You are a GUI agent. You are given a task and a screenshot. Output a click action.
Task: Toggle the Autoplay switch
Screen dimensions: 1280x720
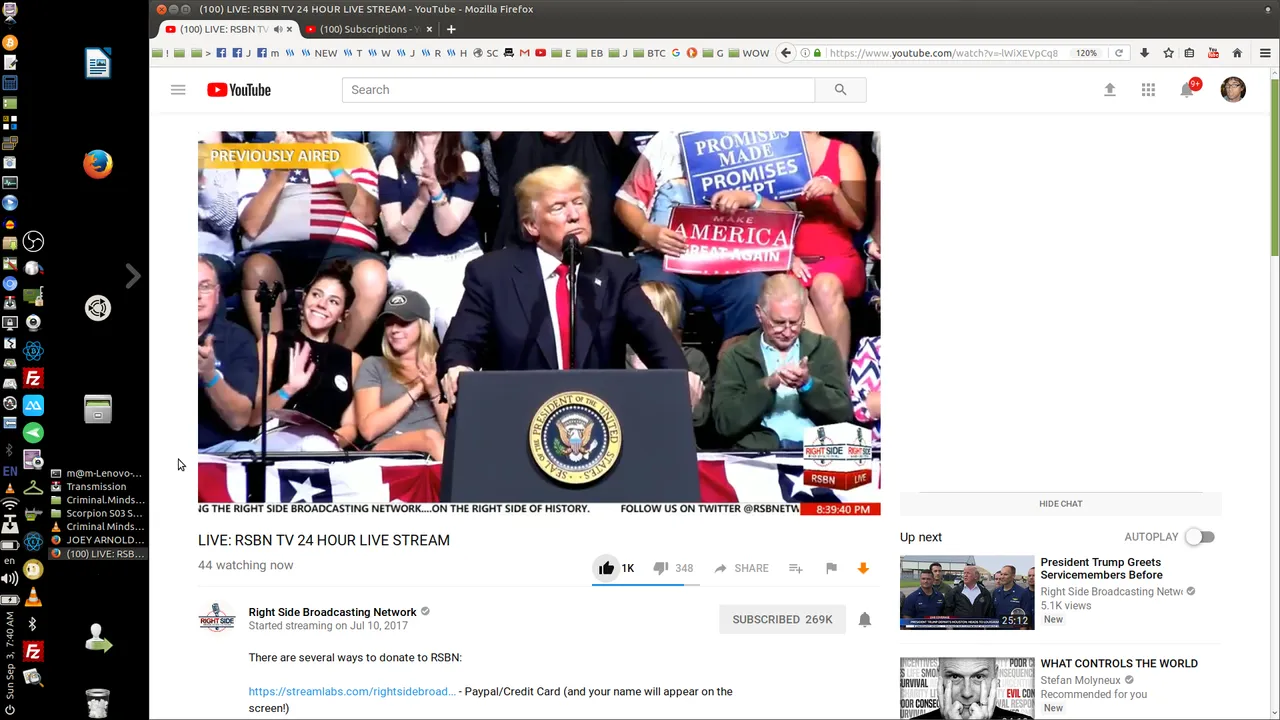(1200, 537)
